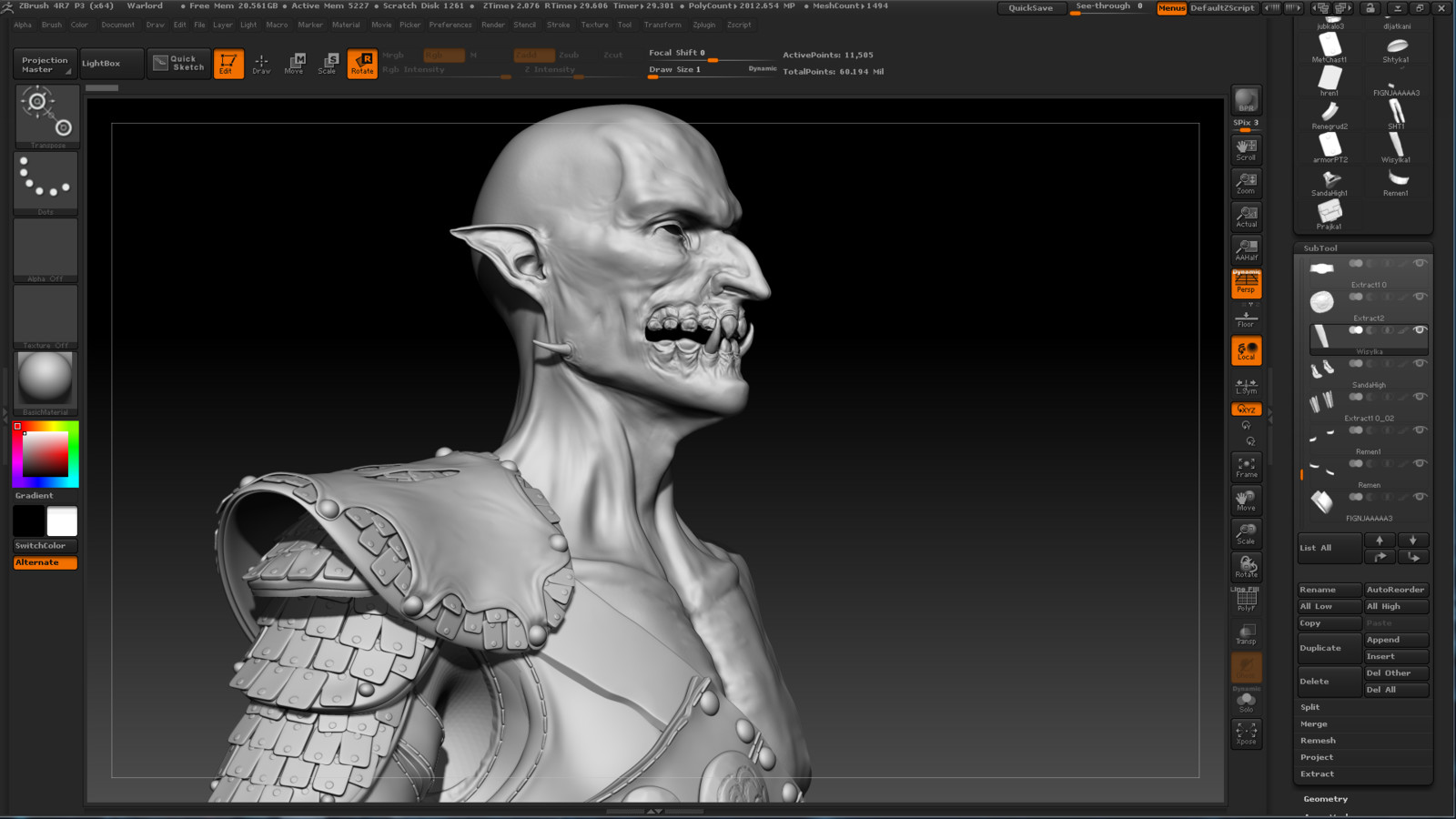Toggle L.Sym local symmetry
This screenshot has width=1456, height=819.
1246,386
